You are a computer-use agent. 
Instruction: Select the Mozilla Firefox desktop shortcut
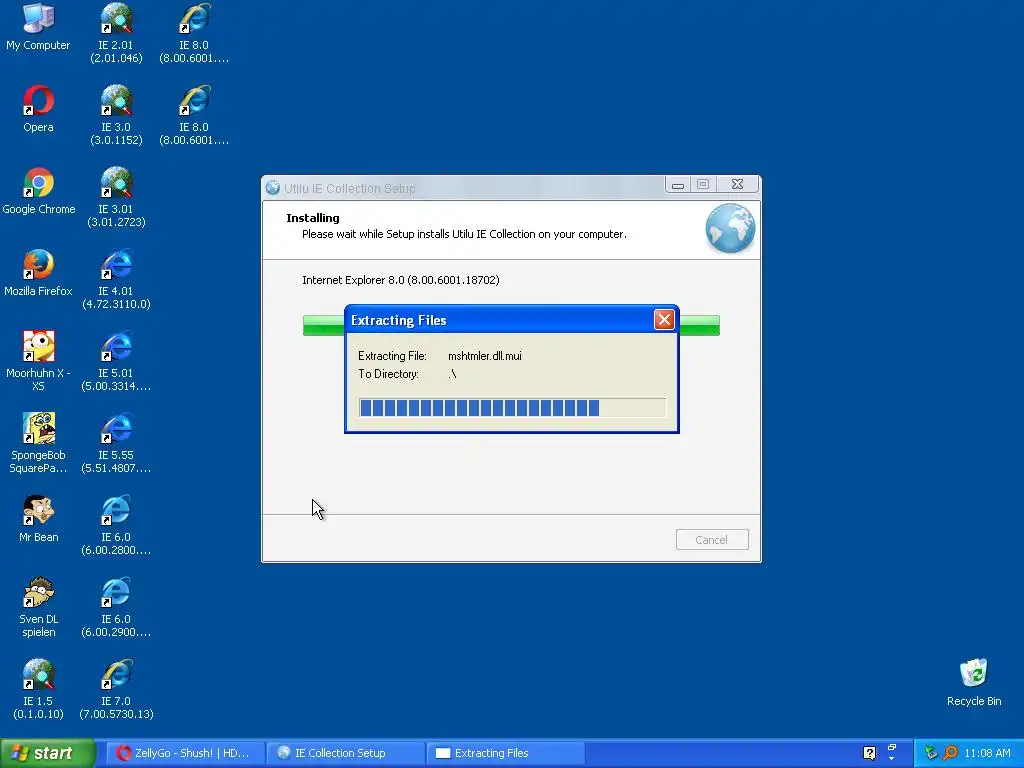point(38,273)
